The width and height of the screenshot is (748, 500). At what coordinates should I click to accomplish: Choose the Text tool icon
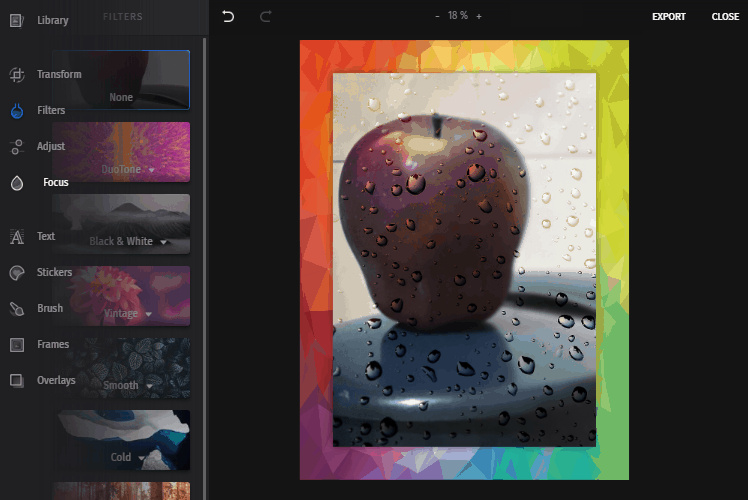17,237
